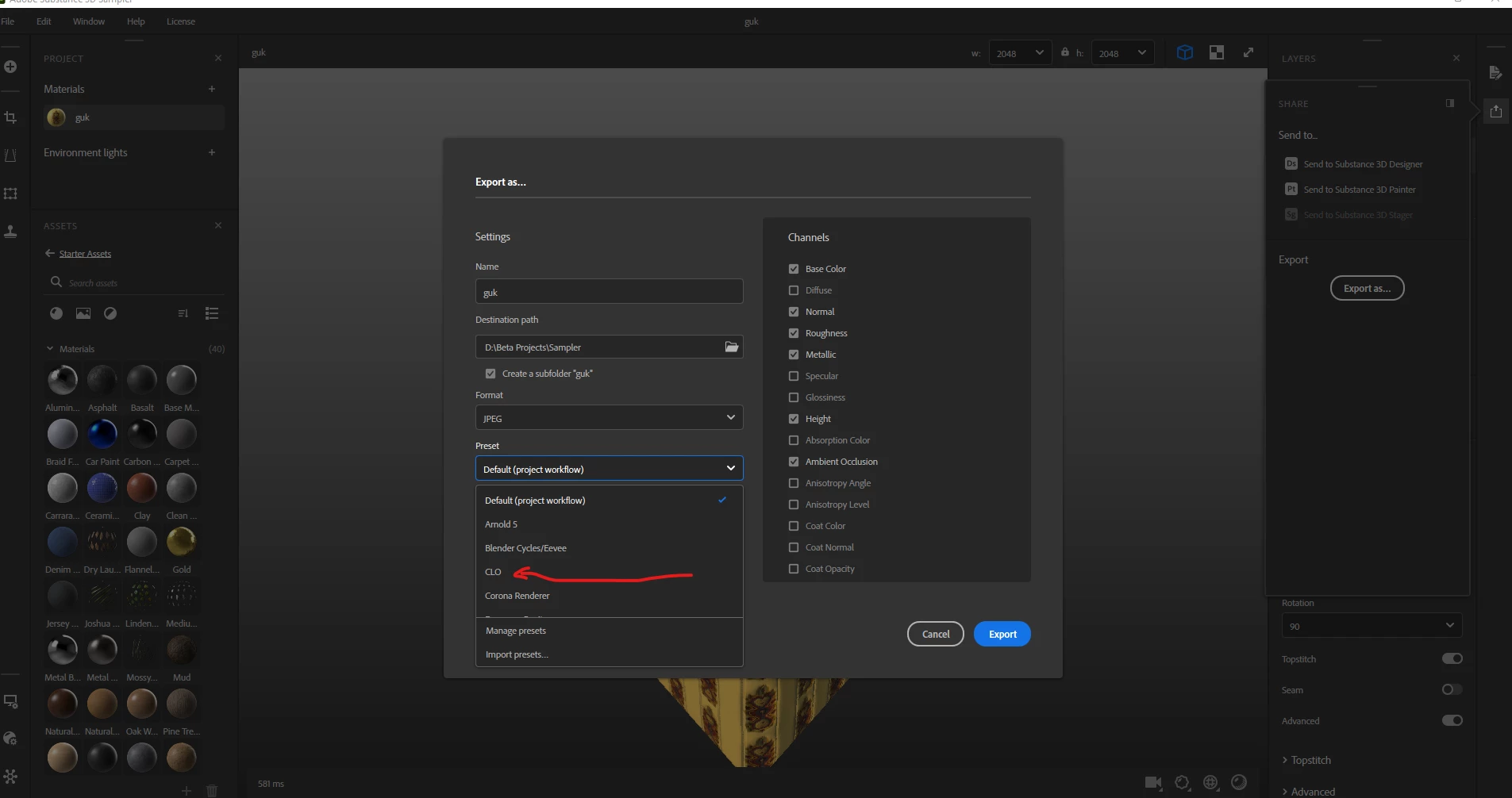This screenshot has width=1512, height=798.
Task: Click back arrow next to Starter Assets
Action: pos(50,253)
